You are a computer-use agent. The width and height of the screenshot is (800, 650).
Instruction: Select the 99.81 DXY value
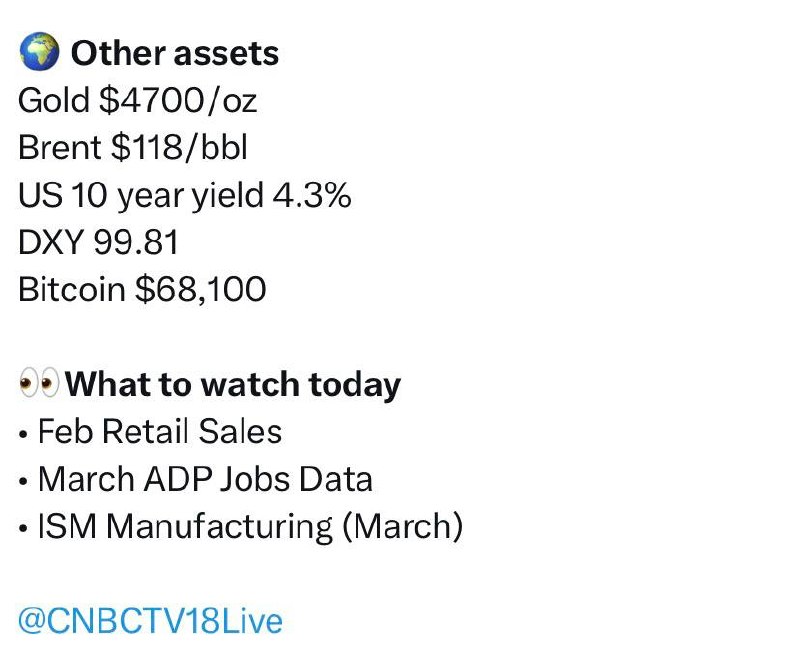coord(139,242)
